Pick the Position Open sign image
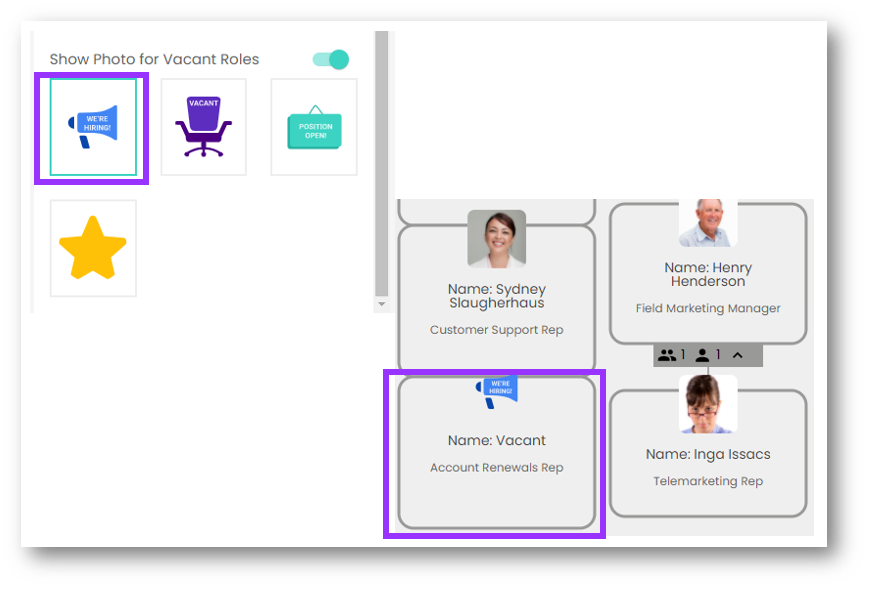869x589 pixels. 314,127
